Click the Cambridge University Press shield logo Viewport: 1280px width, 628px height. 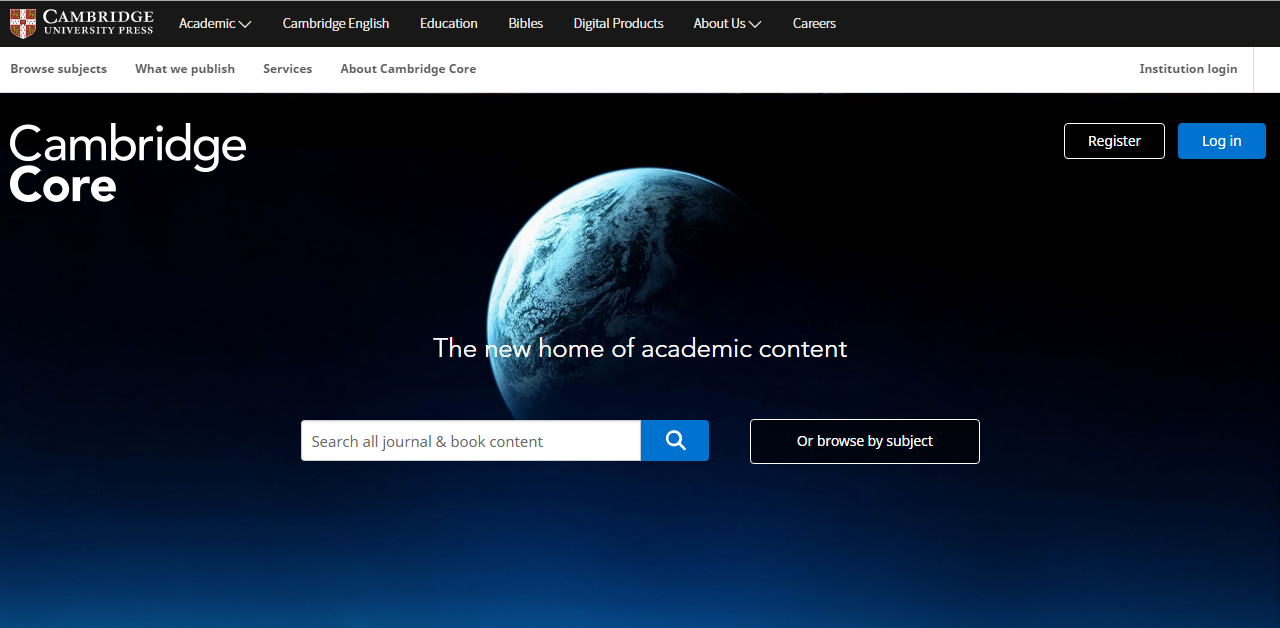tap(22, 23)
